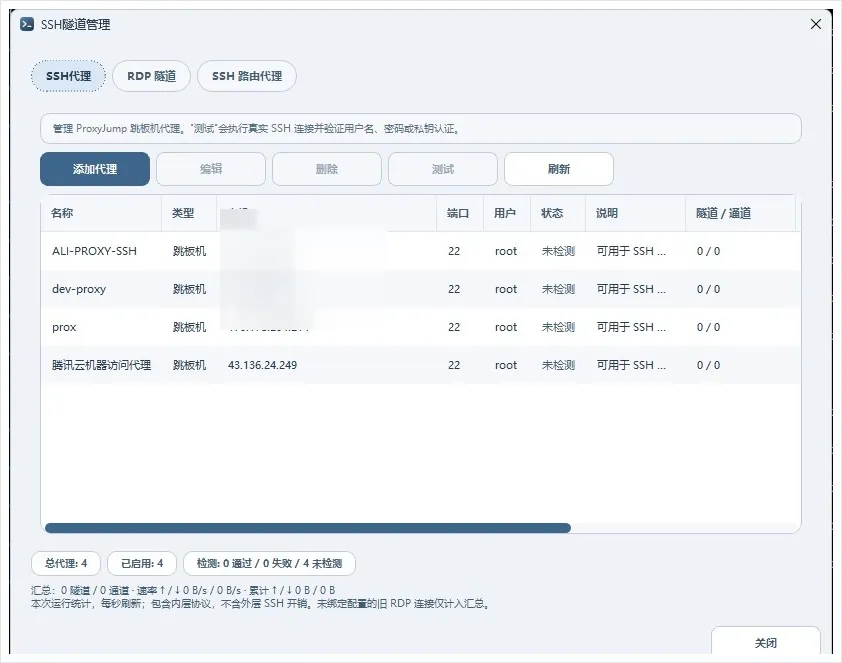The width and height of the screenshot is (842, 663).
Task: Sort by the 名称 column header
Action: (101, 213)
